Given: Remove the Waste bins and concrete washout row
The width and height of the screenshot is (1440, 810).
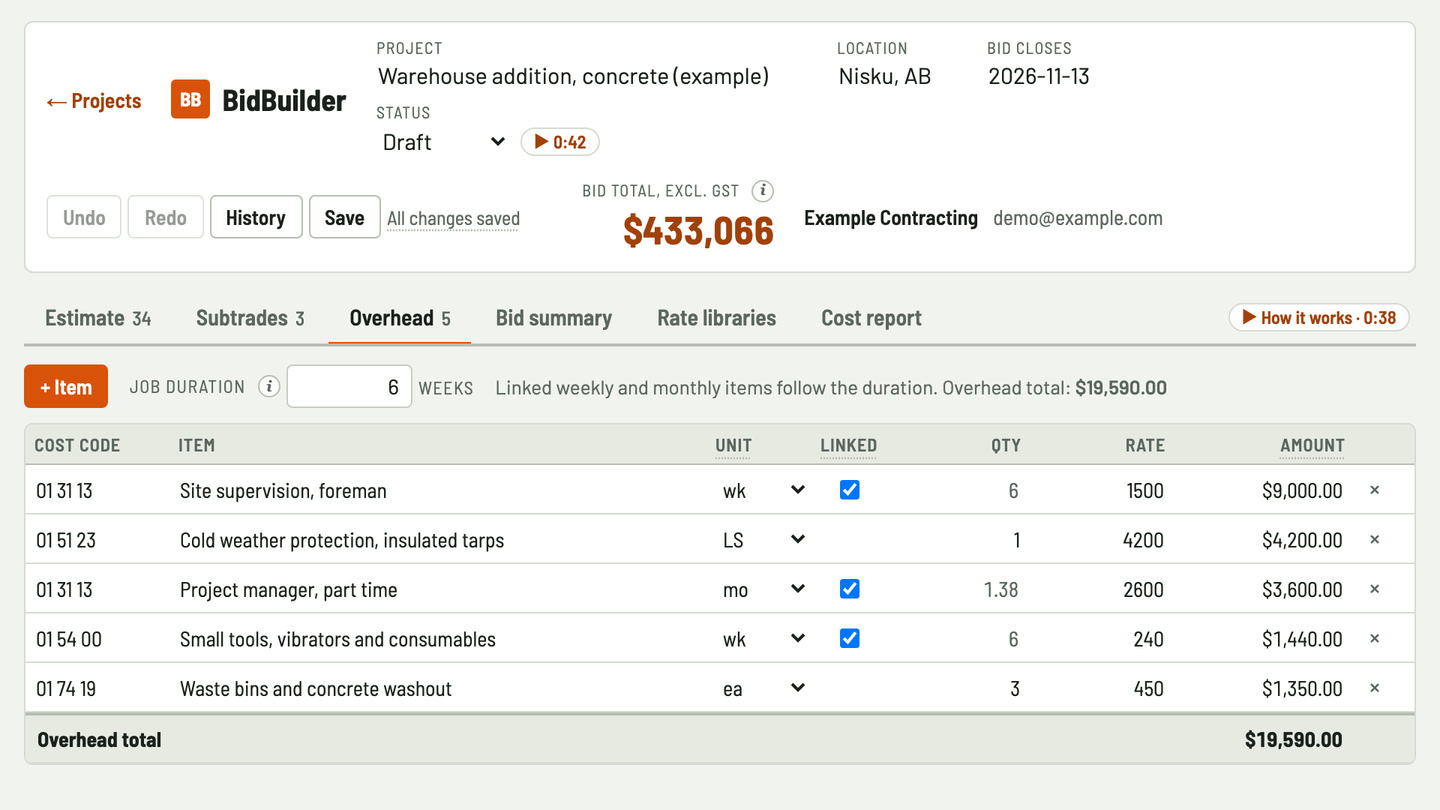Looking at the screenshot, I should pos(1374,688).
